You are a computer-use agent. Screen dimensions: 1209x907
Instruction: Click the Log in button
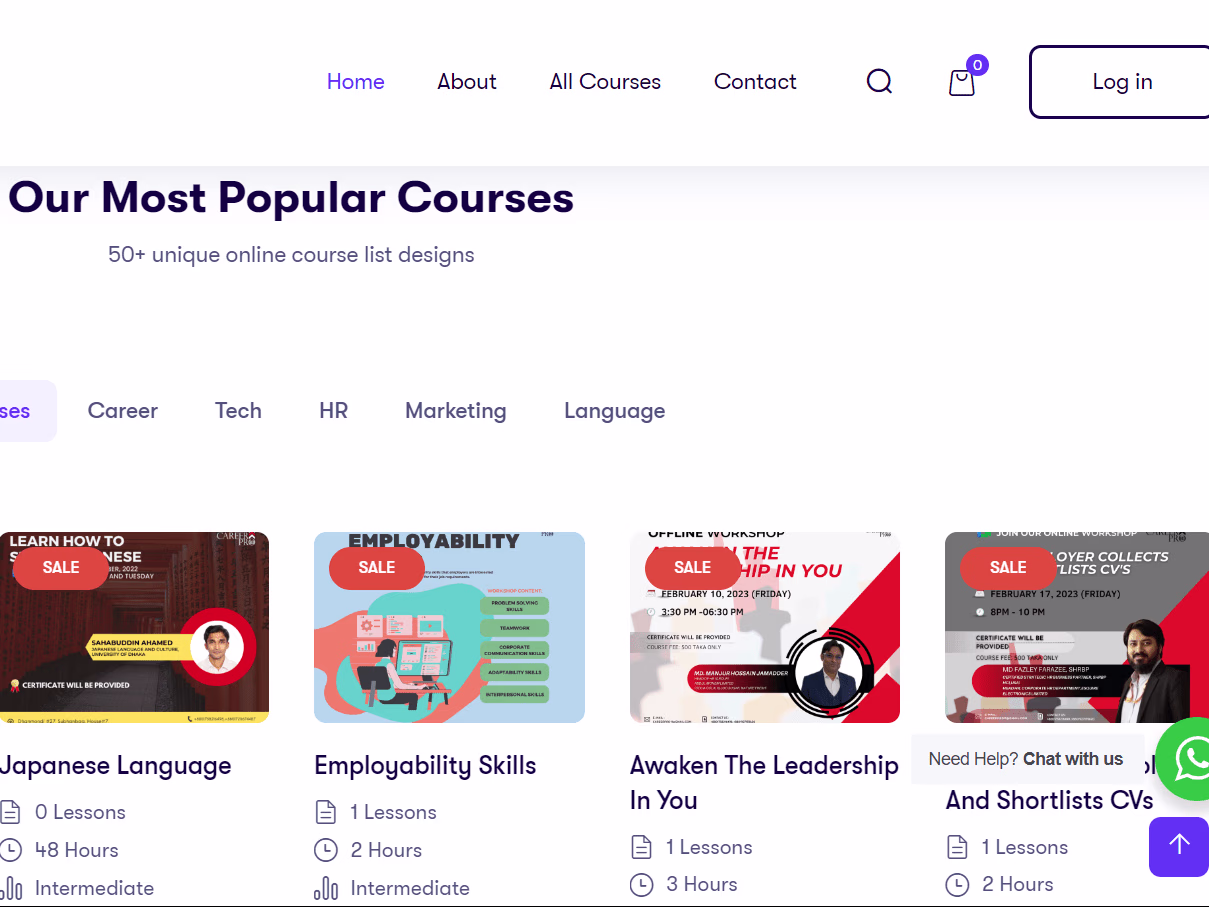click(x=1122, y=82)
